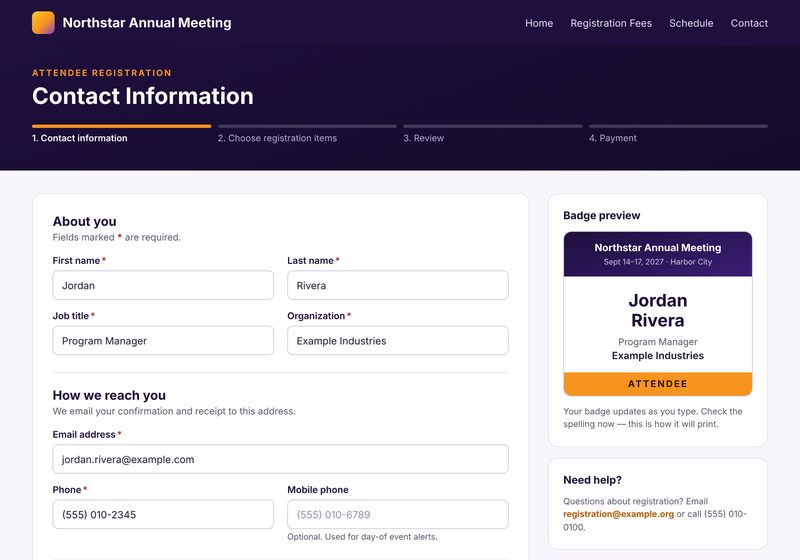Click the 'We email your confirmation' helper text

174,411
